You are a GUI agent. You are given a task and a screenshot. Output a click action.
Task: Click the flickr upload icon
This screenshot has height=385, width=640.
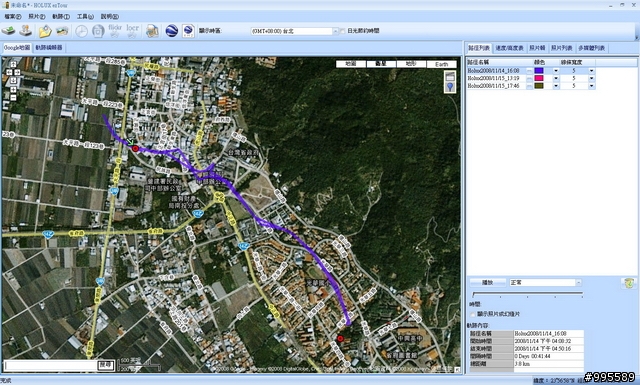[115, 31]
